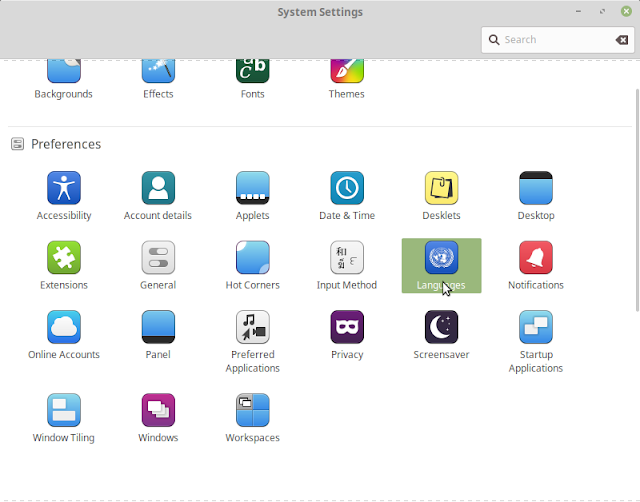Open Windows settings icon
This screenshot has width=640, height=502.
point(158,410)
